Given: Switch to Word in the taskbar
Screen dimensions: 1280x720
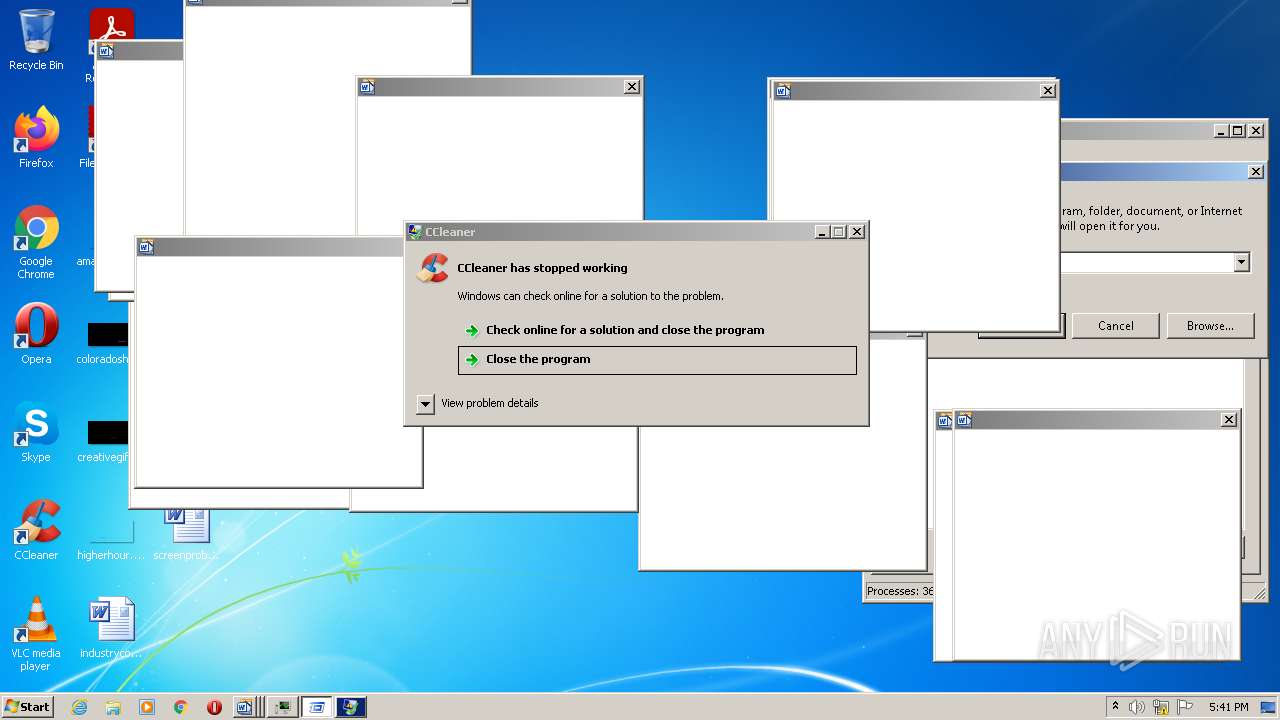Looking at the screenshot, I should (247, 707).
